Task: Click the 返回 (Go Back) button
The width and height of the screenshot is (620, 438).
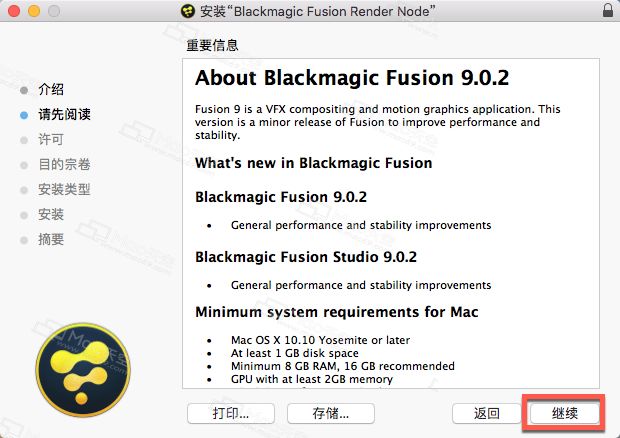Action: pyautogui.click(x=487, y=413)
